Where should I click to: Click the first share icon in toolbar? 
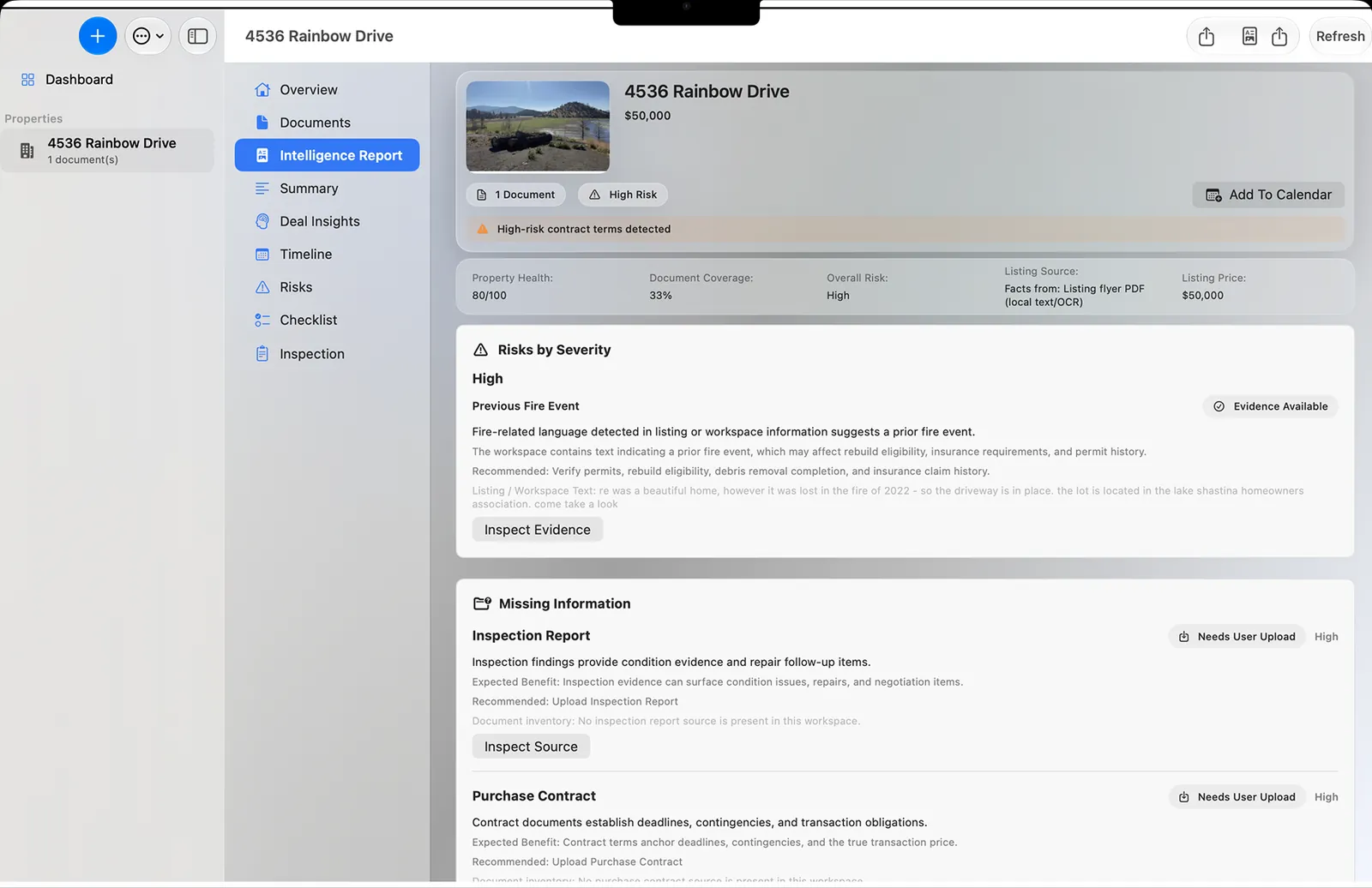[x=1207, y=36]
